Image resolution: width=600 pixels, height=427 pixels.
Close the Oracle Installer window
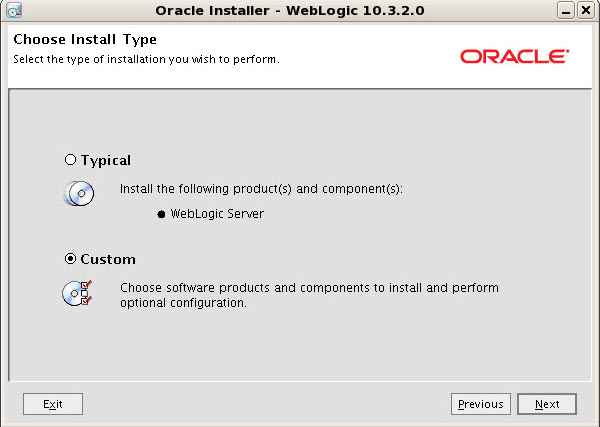[587, 11]
